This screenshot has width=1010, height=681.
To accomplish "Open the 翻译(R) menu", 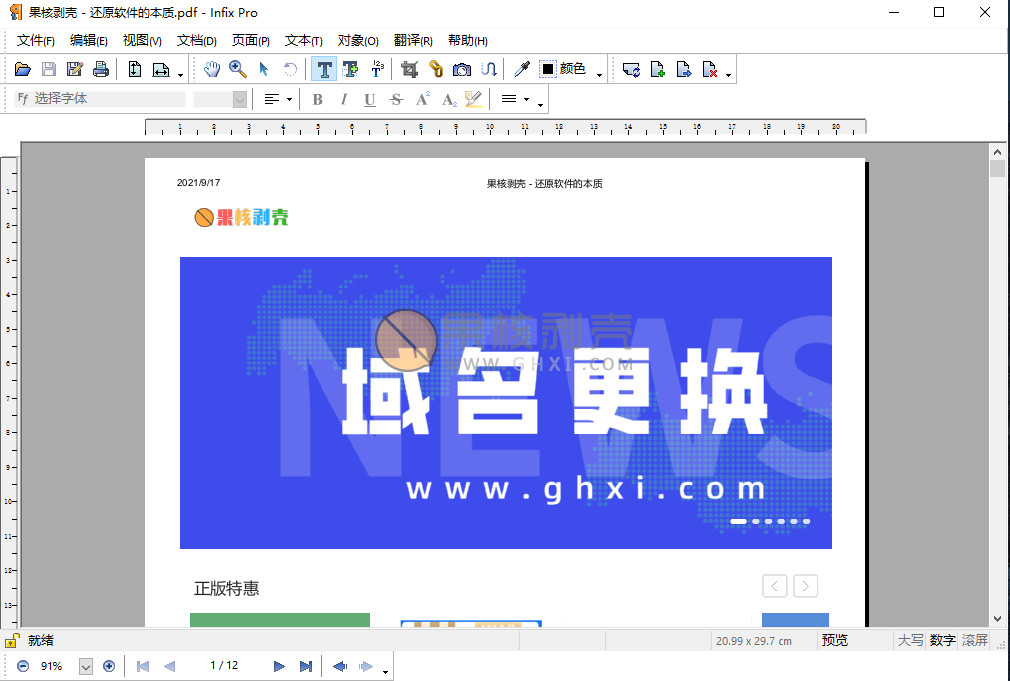I will click(x=413, y=41).
